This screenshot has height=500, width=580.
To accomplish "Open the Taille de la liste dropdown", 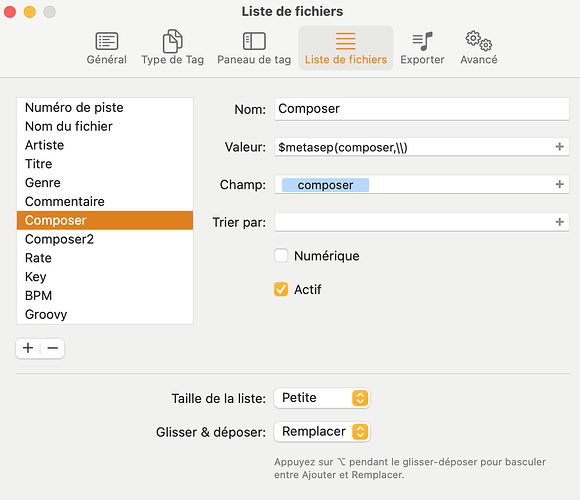I will coord(322,398).
